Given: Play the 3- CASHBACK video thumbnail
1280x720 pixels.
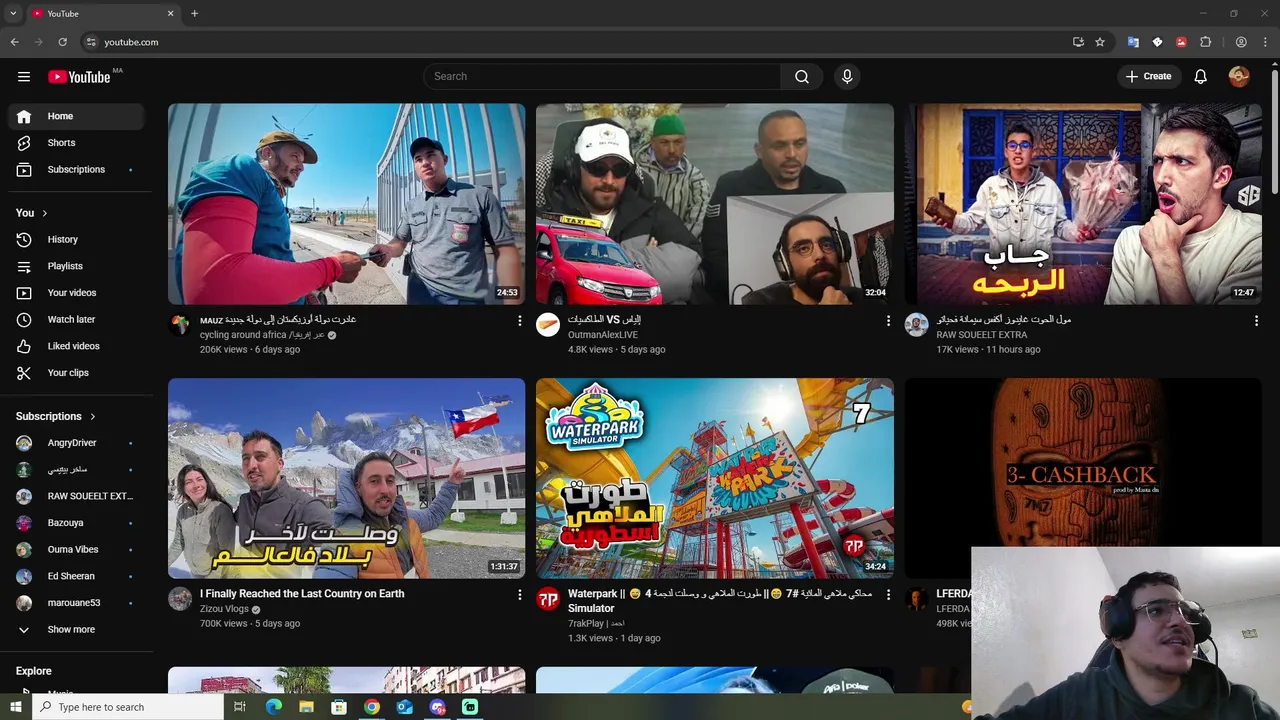Looking at the screenshot, I should click(1083, 462).
